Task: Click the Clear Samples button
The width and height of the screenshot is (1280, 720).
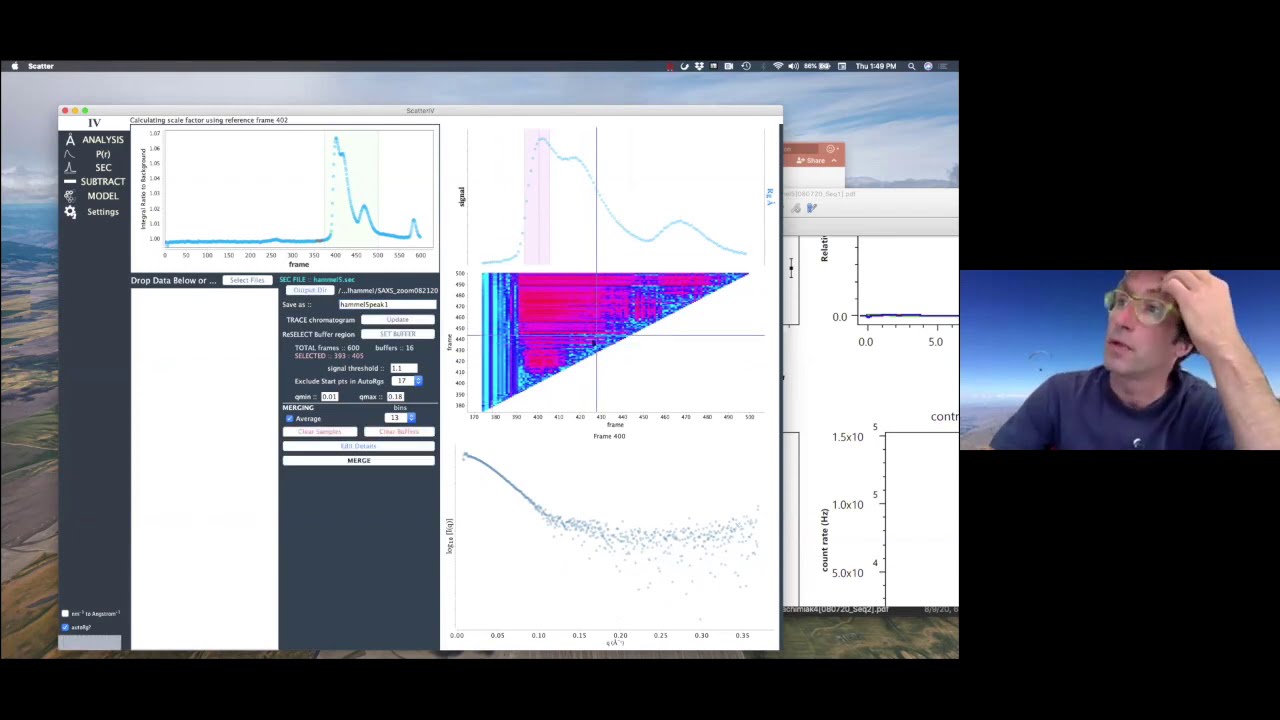Action: pos(320,432)
